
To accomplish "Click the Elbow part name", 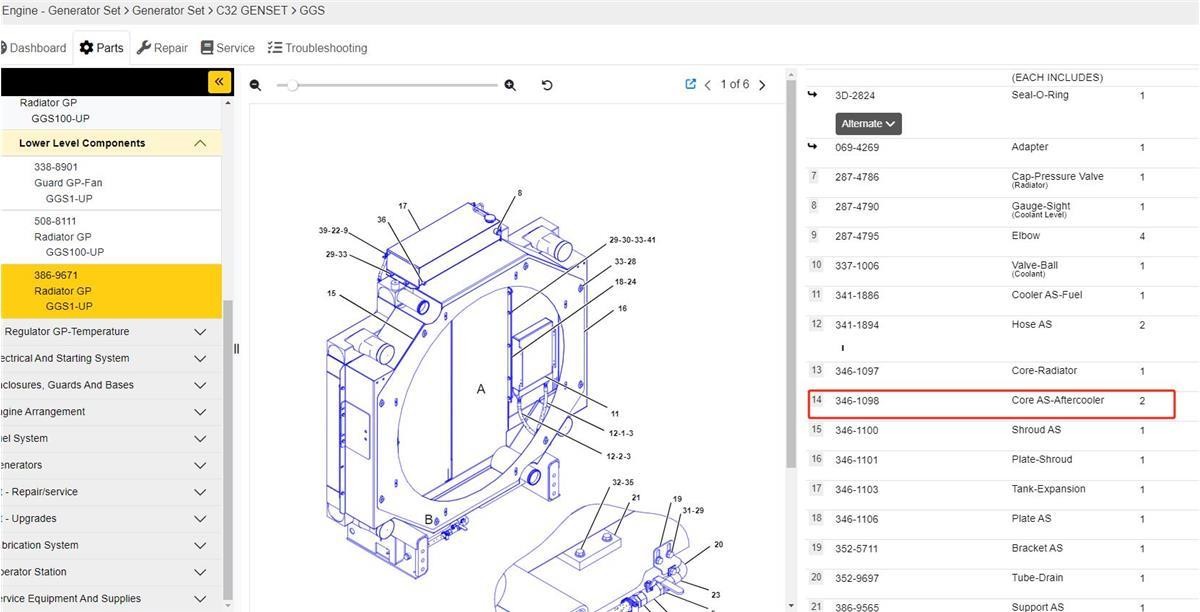I will tap(1026, 236).
